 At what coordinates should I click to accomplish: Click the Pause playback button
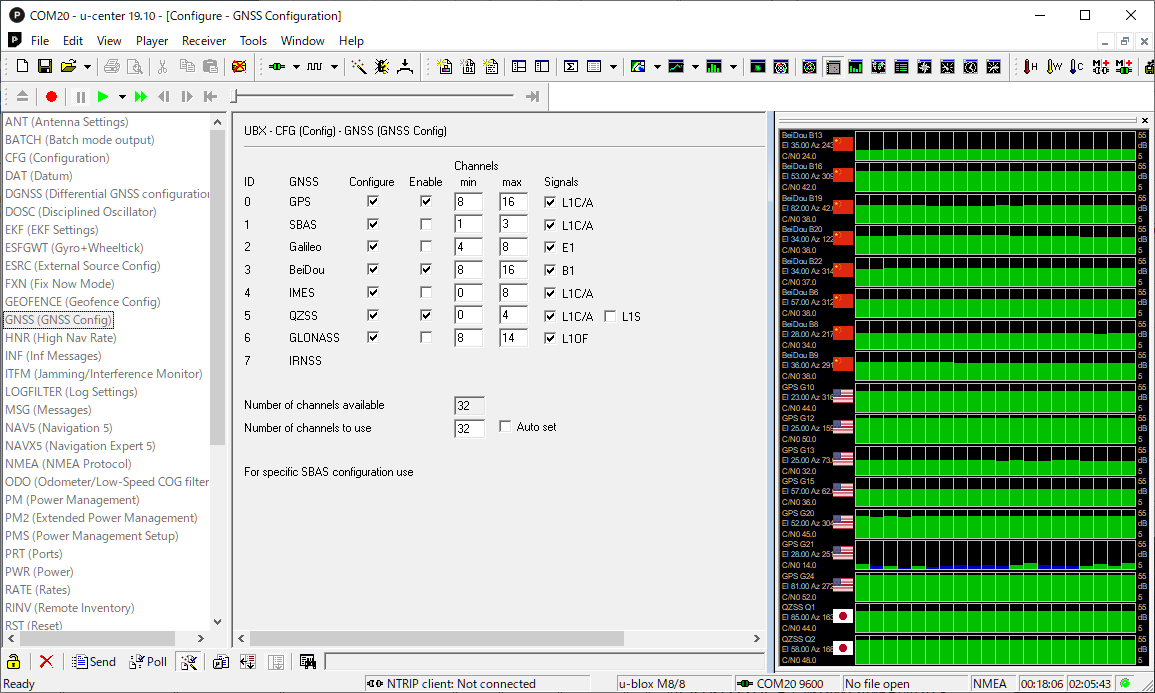[x=81, y=96]
